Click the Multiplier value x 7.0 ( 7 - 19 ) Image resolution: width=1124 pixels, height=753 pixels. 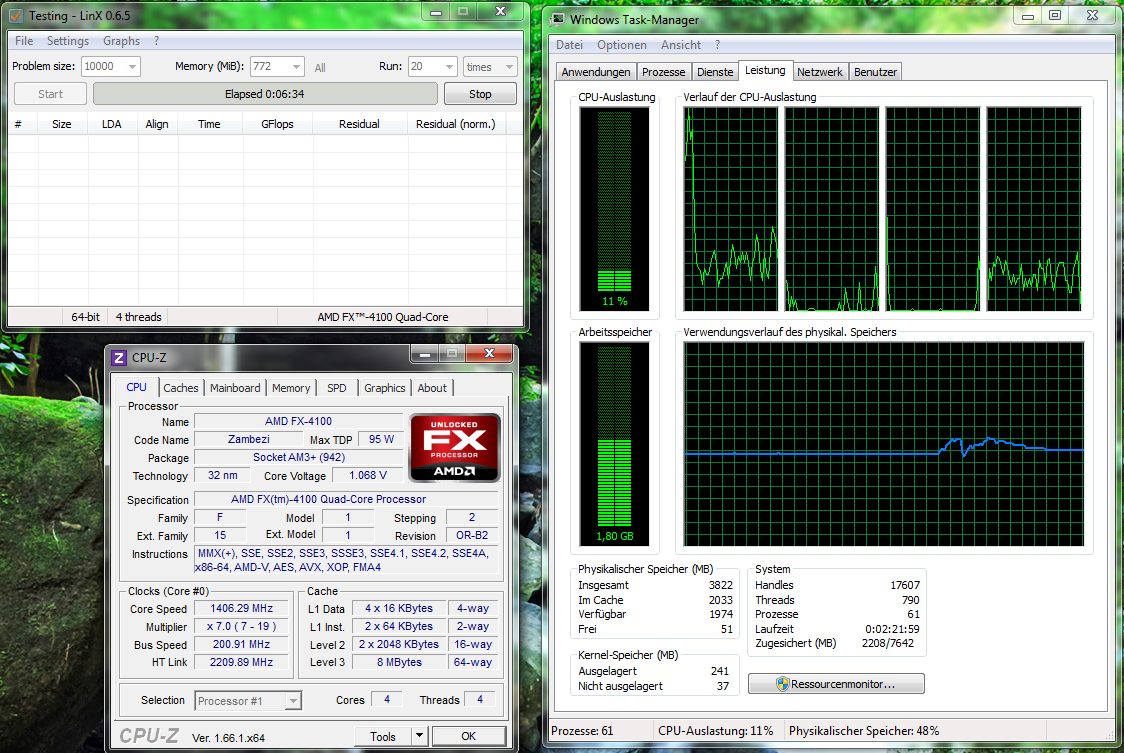click(242, 626)
